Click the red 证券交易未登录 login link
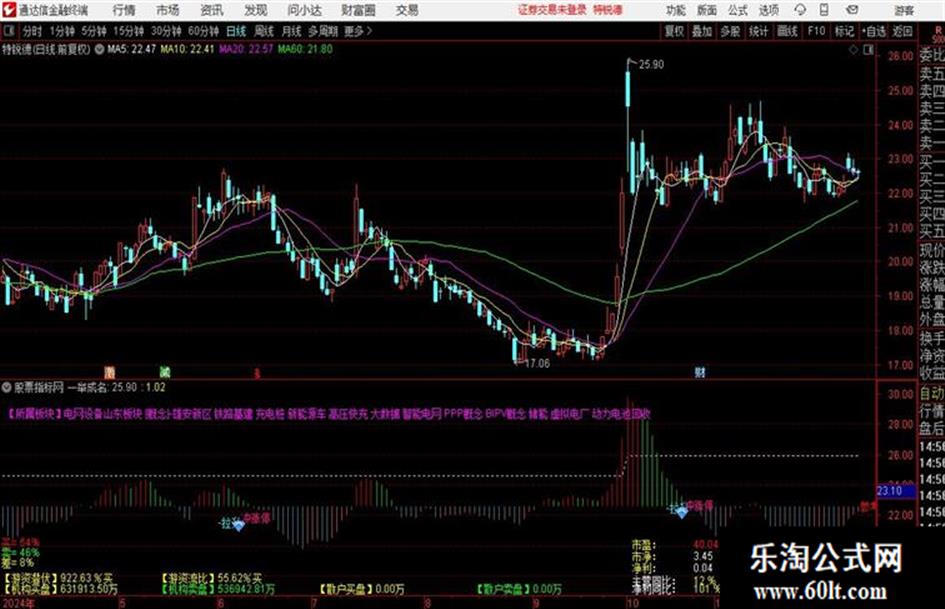 [x=552, y=10]
